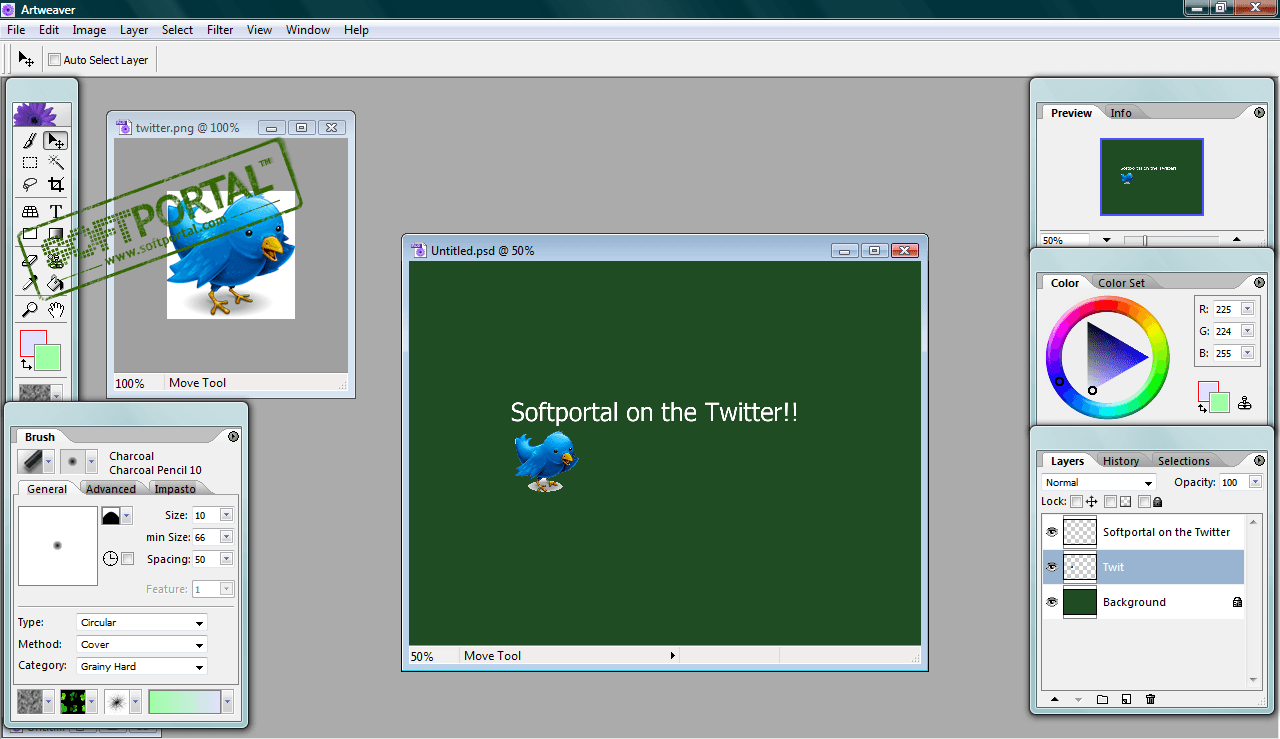Pick the Gradient tool

coord(56,235)
